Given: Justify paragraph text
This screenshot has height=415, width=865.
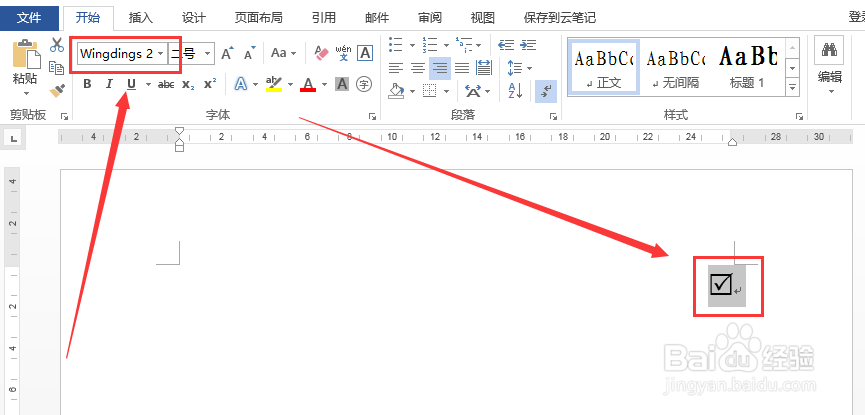Looking at the screenshot, I should click(461, 68).
